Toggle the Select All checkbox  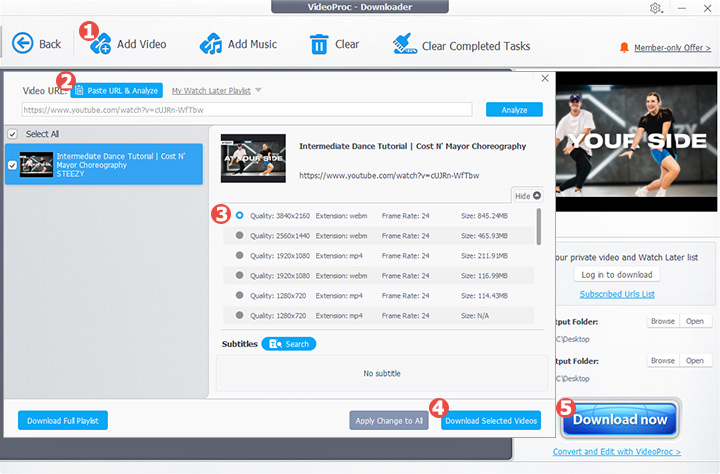coord(12,134)
